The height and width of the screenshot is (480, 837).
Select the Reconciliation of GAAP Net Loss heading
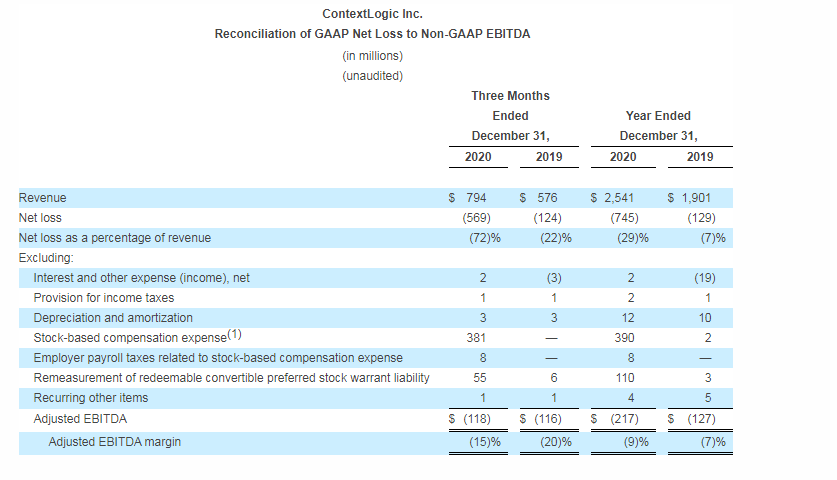pos(372,34)
